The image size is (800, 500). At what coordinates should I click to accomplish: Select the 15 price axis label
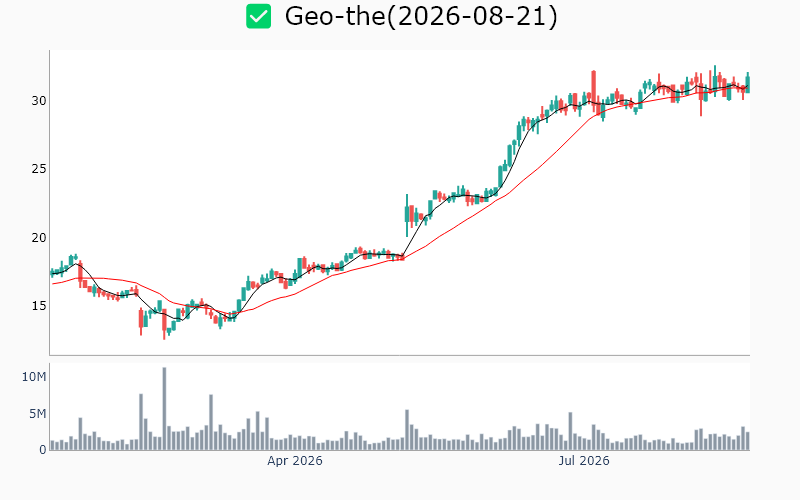click(x=39, y=306)
